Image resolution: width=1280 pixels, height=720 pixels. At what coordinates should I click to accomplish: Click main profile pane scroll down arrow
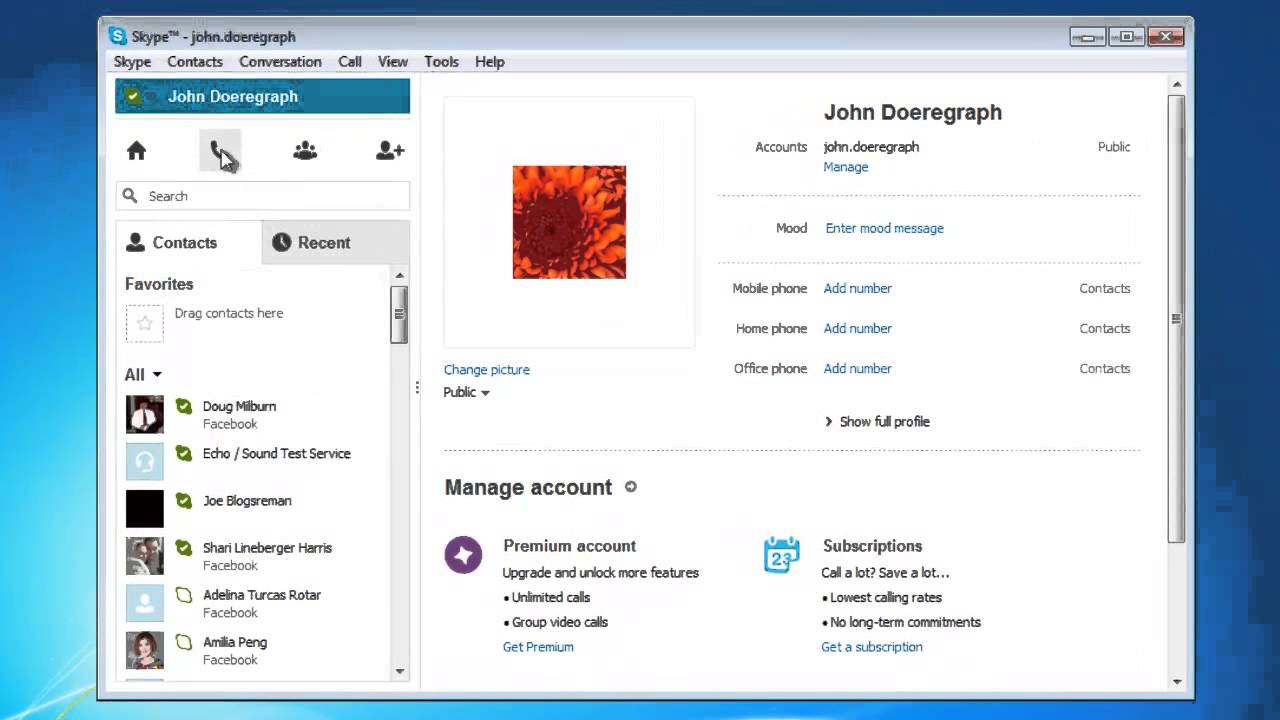pos(1177,682)
